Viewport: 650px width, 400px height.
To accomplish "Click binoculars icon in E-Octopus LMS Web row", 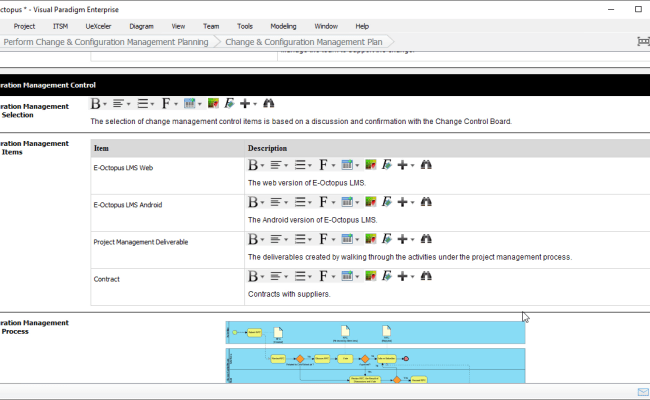I will coord(426,165).
